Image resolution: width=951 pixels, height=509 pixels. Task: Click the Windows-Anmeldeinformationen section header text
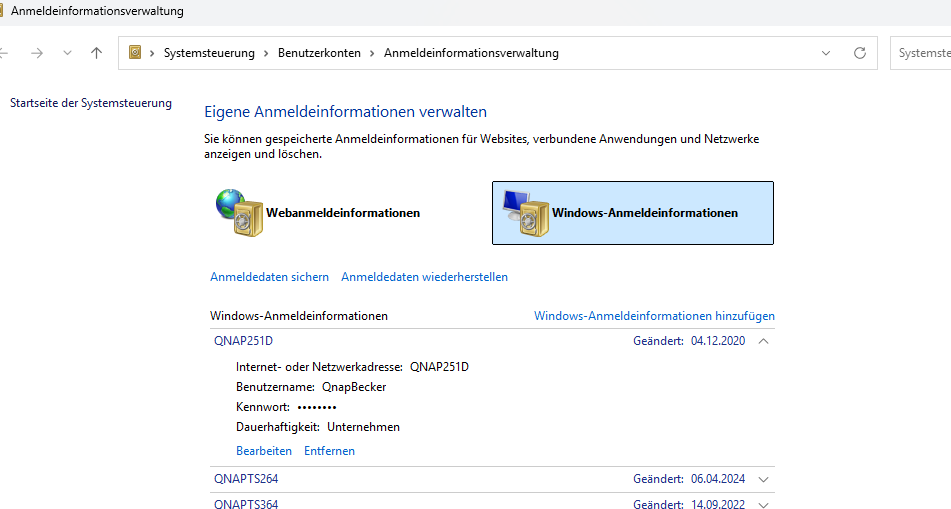point(299,316)
